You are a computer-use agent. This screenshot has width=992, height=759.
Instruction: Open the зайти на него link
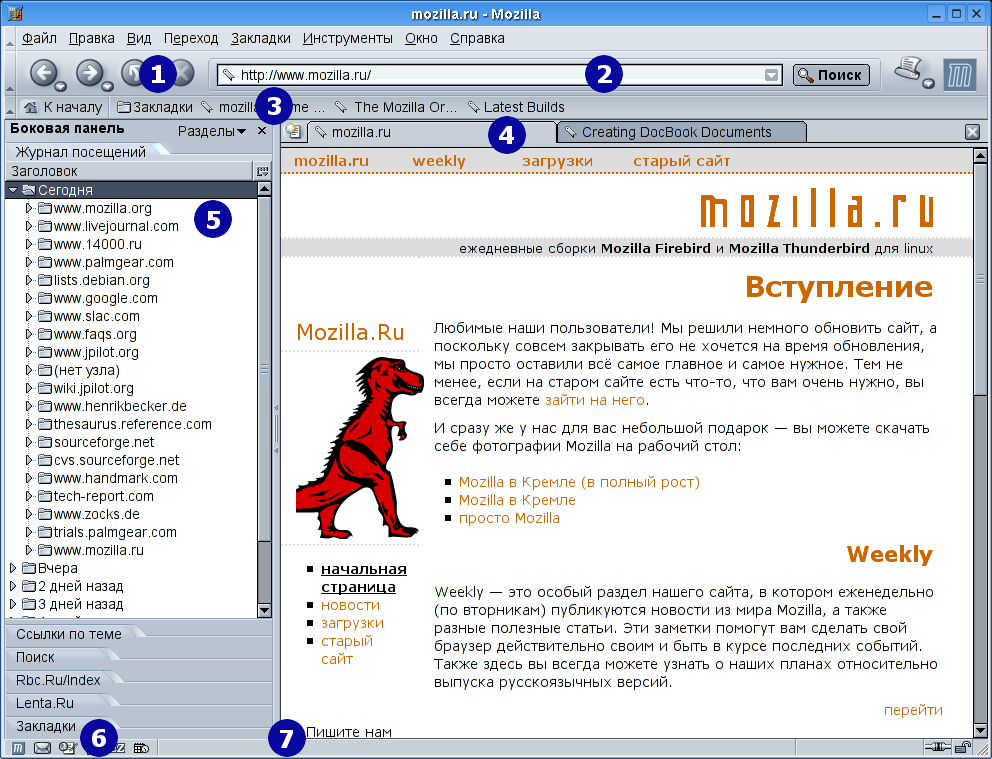pos(595,400)
